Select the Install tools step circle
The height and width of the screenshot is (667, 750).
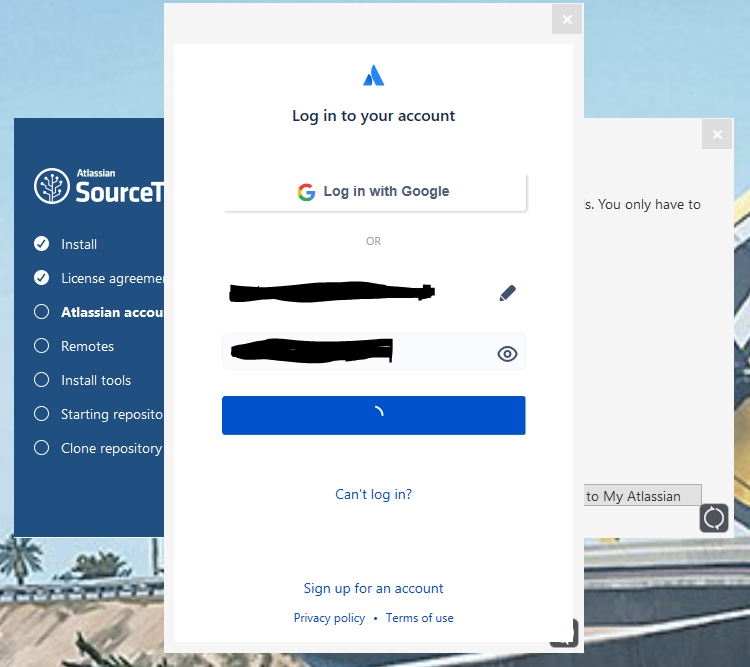[42, 379]
